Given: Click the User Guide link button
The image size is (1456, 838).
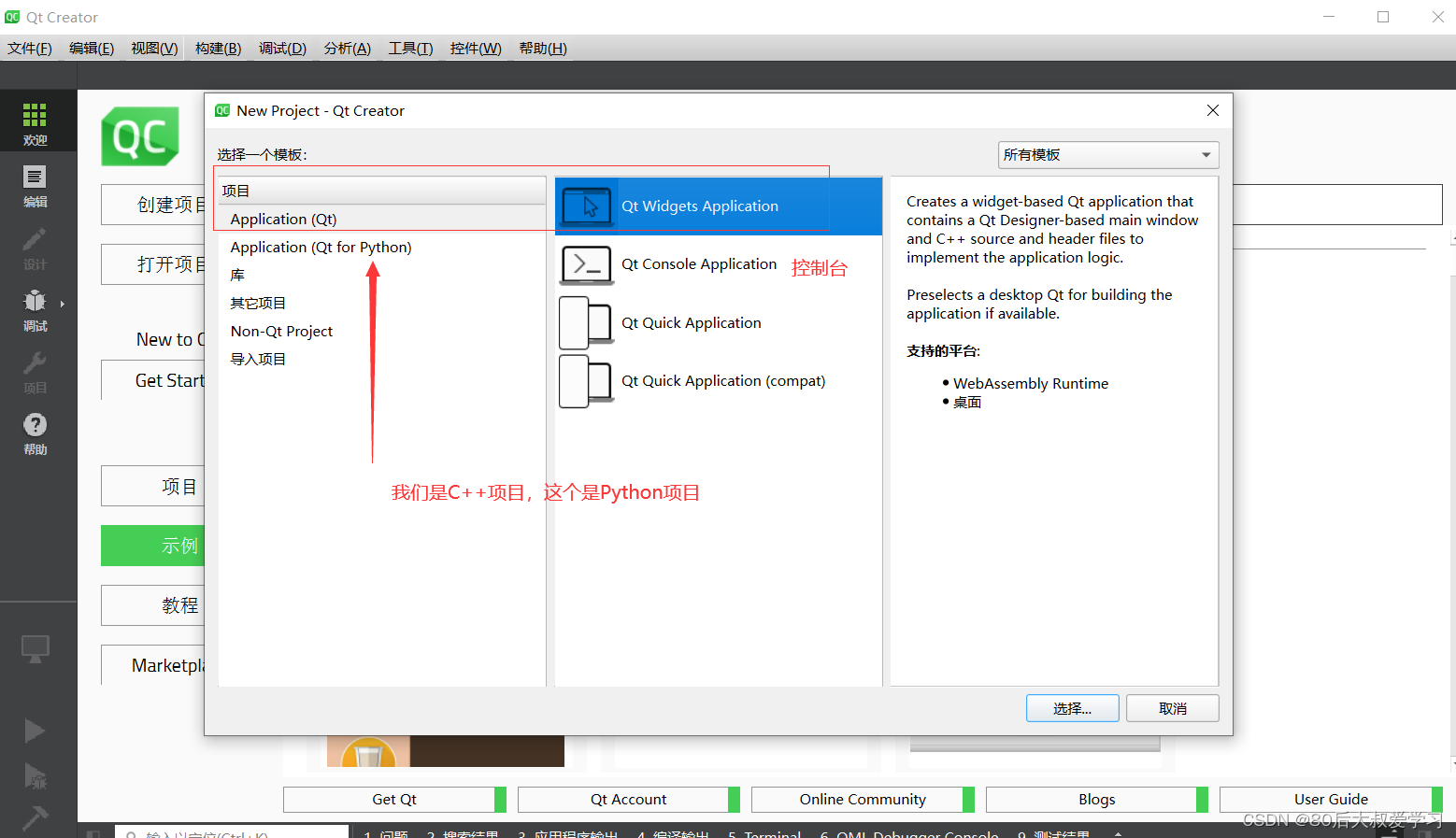Looking at the screenshot, I should point(1331,800).
